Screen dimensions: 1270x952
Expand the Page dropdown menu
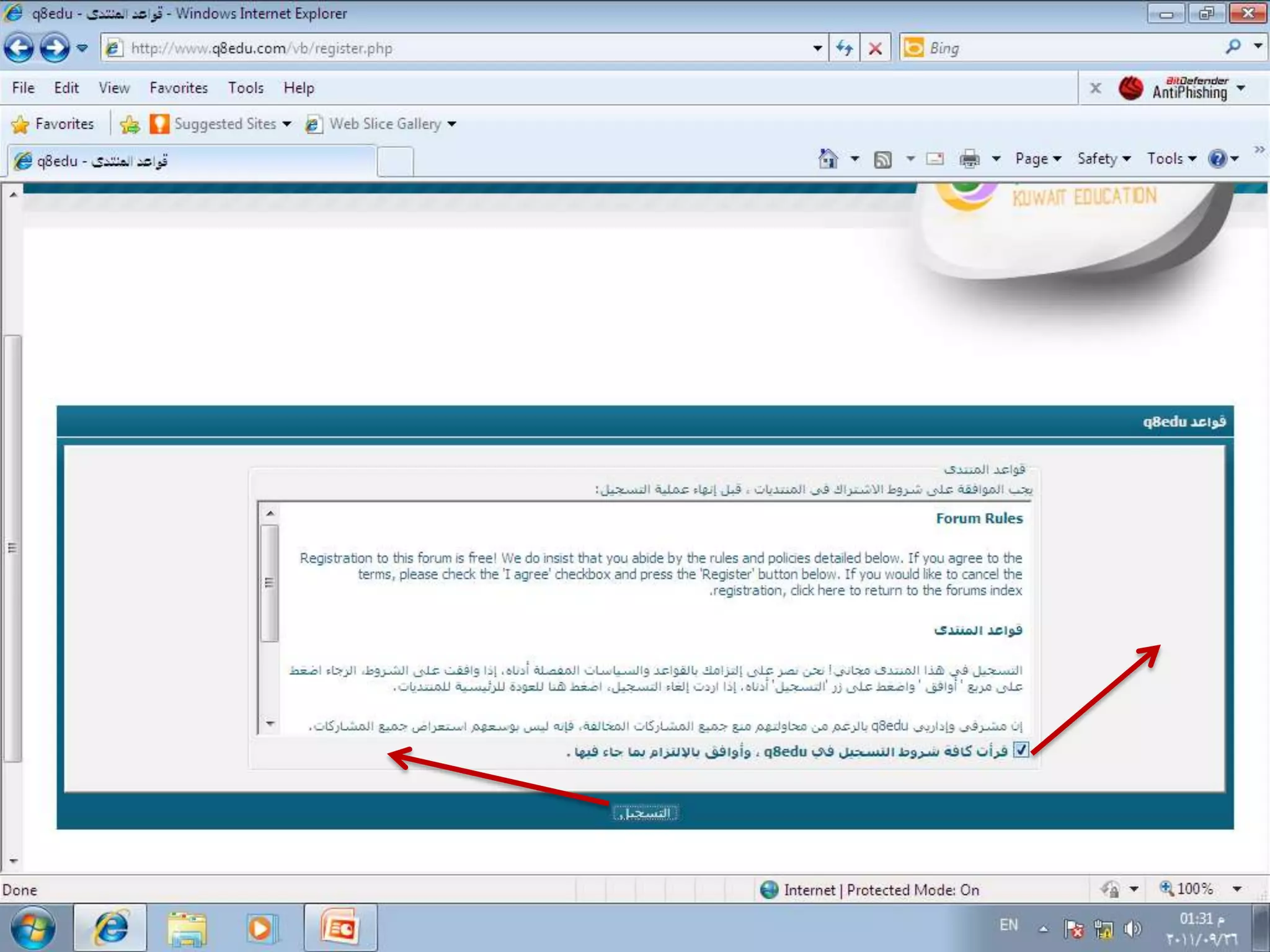click(x=1038, y=159)
